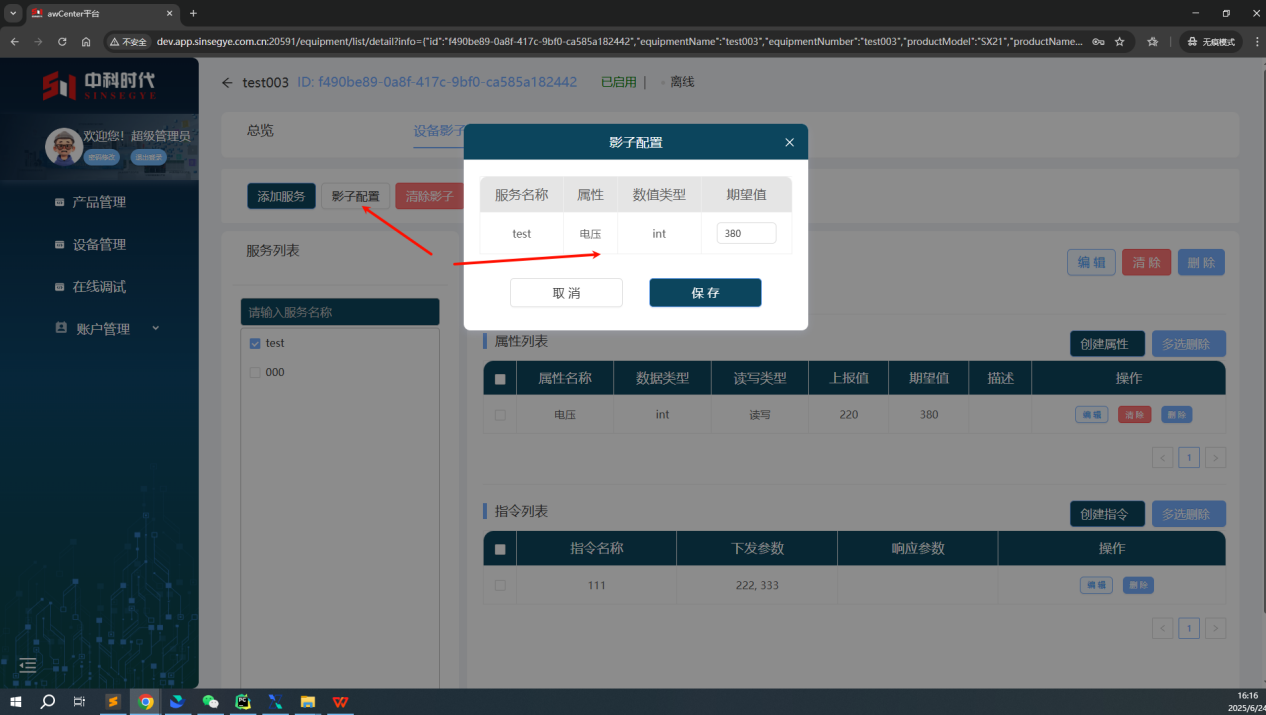The width and height of the screenshot is (1266, 715).
Task: Open the 设备管理 menu item
Action: pos(99,245)
